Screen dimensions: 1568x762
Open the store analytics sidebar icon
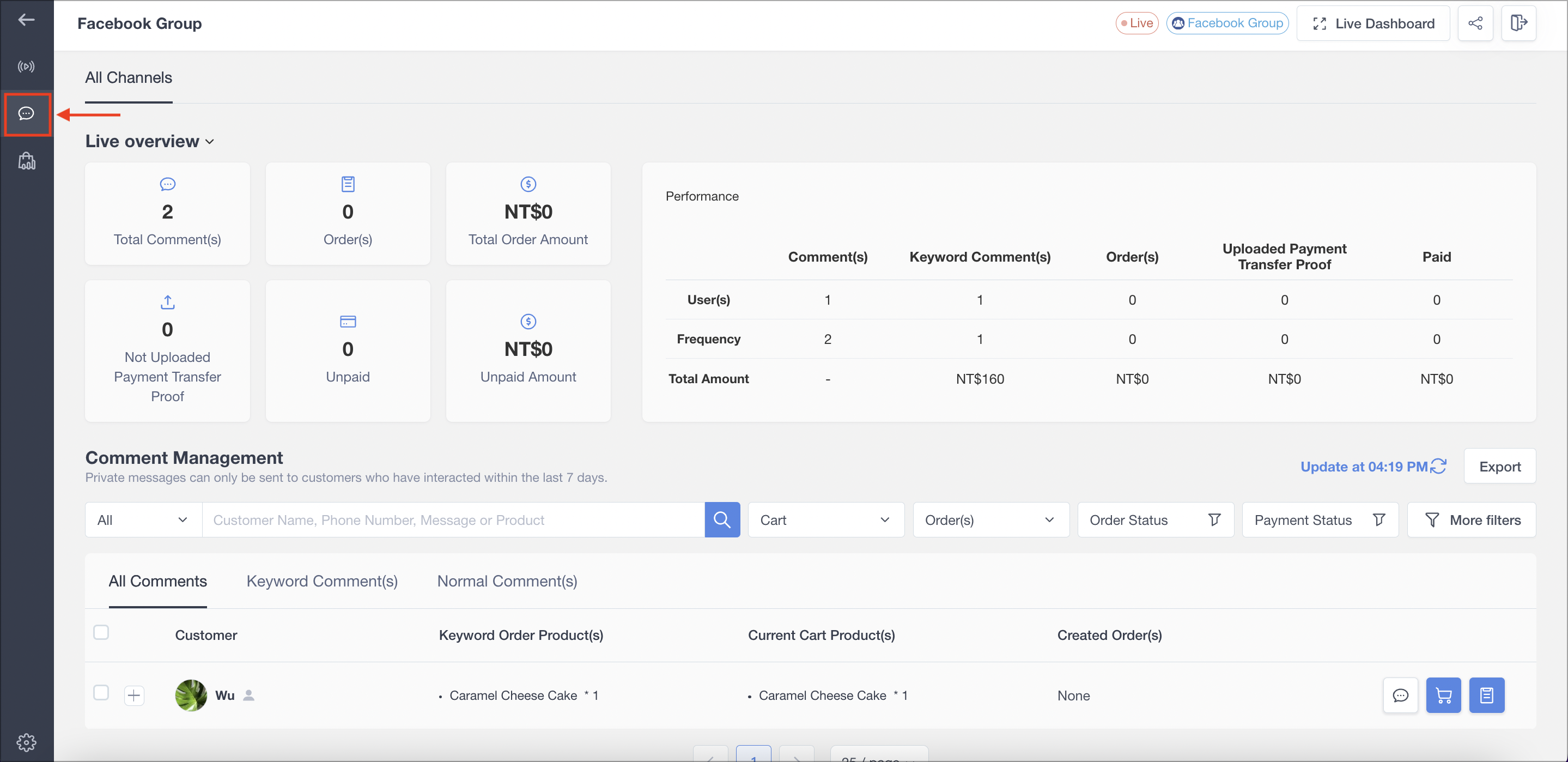[x=26, y=161]
